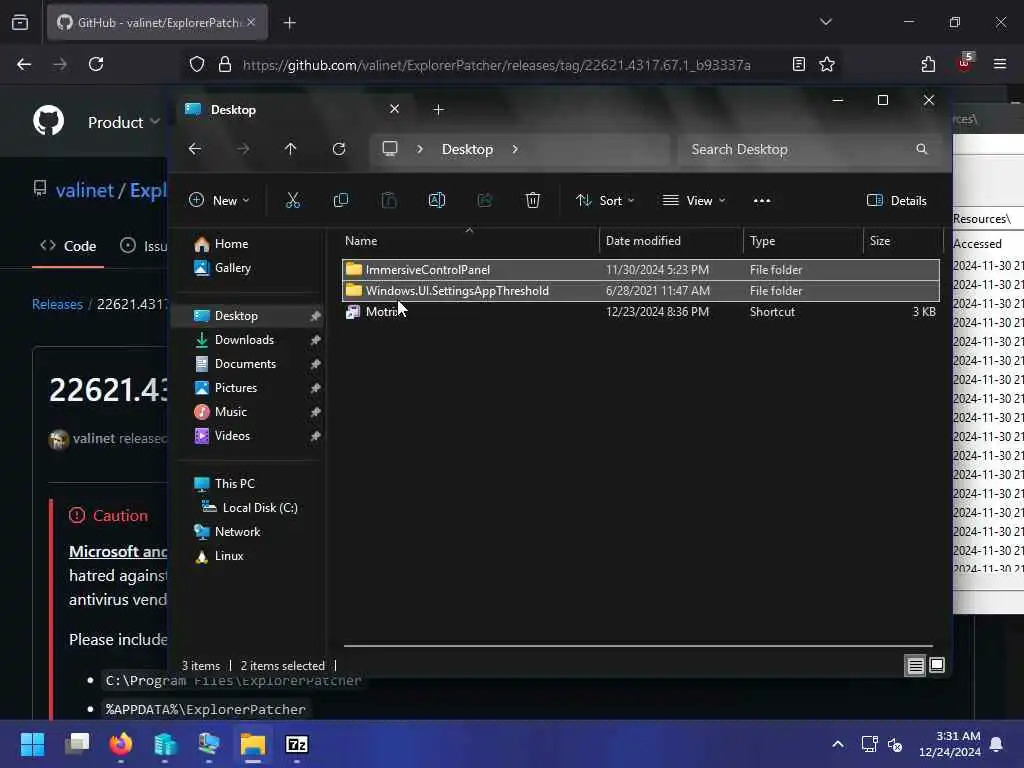
Task: Sort by the Date modified column header
Action: tap(671, 241)
